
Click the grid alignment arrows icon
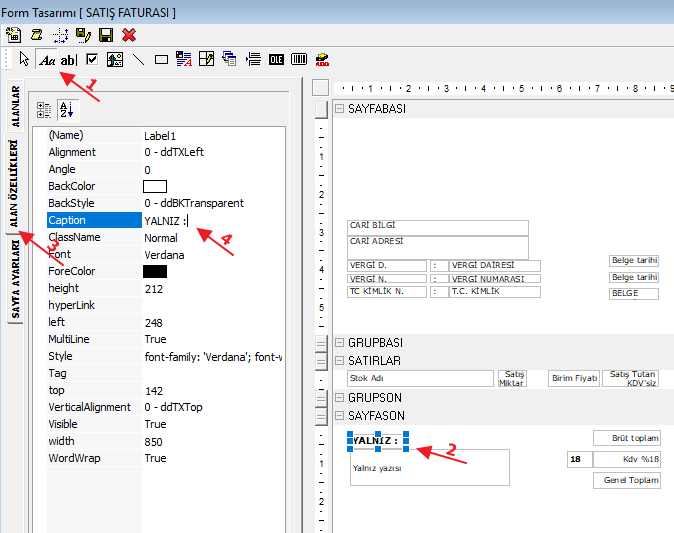click(x=60, y=35)
